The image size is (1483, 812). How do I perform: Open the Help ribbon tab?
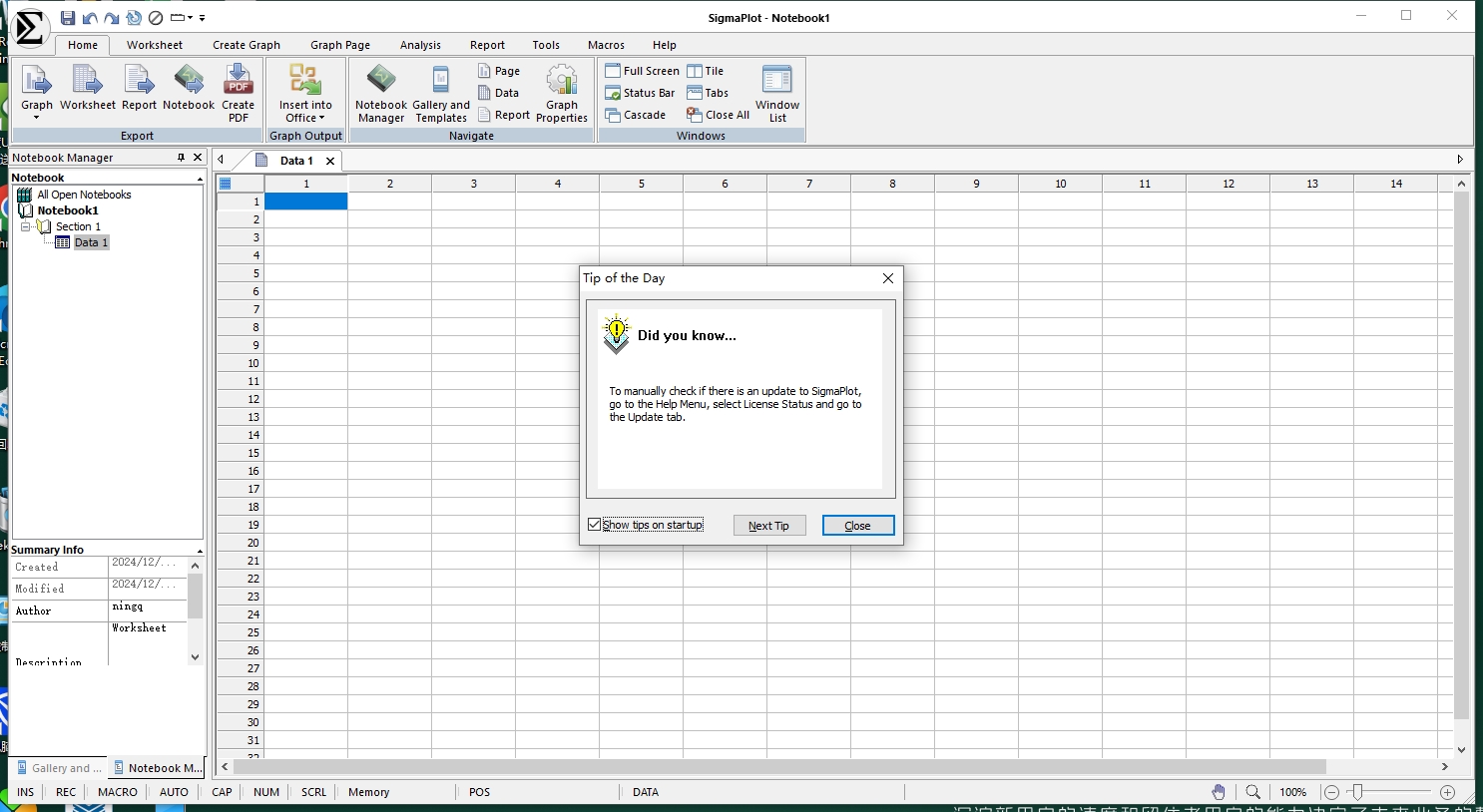pyautogui.click(x=665, y=45)
